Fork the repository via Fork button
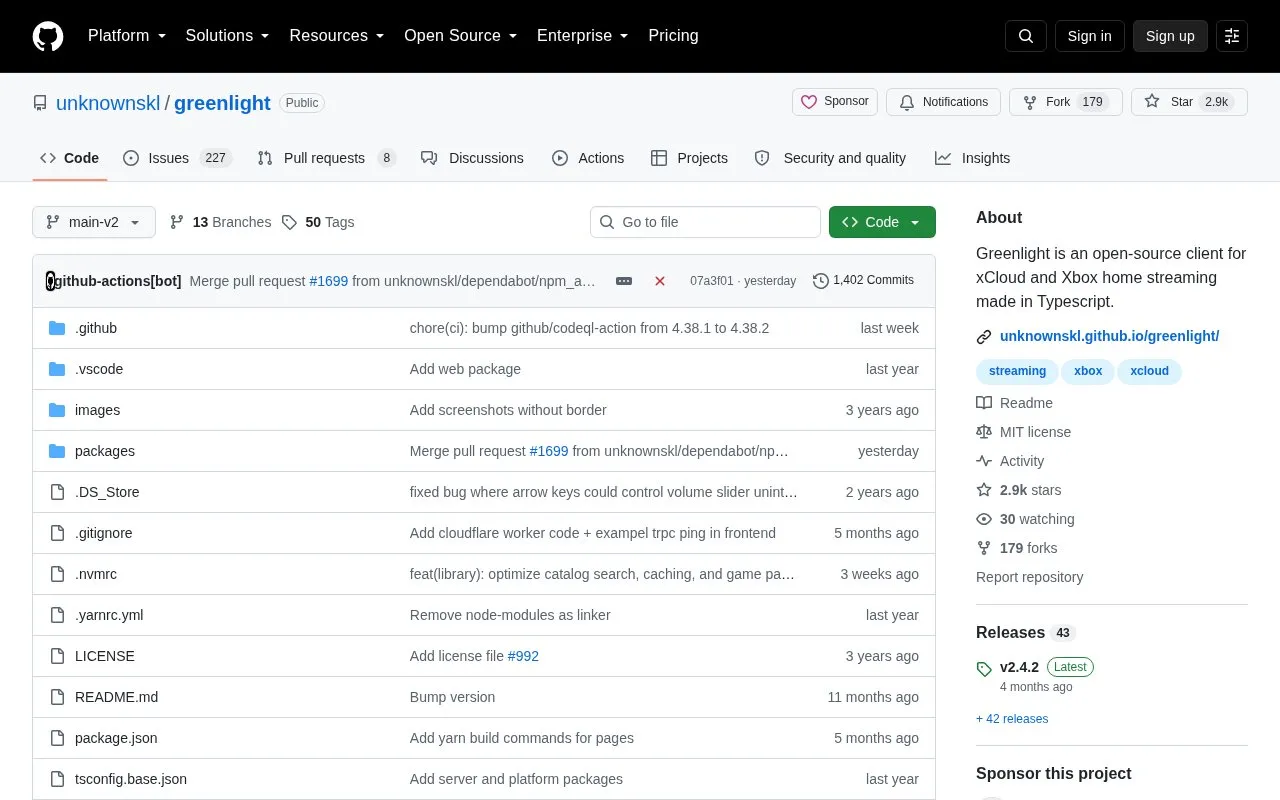The width and height of the screenshot is (1280, 800). click(x=1065, y=102)
